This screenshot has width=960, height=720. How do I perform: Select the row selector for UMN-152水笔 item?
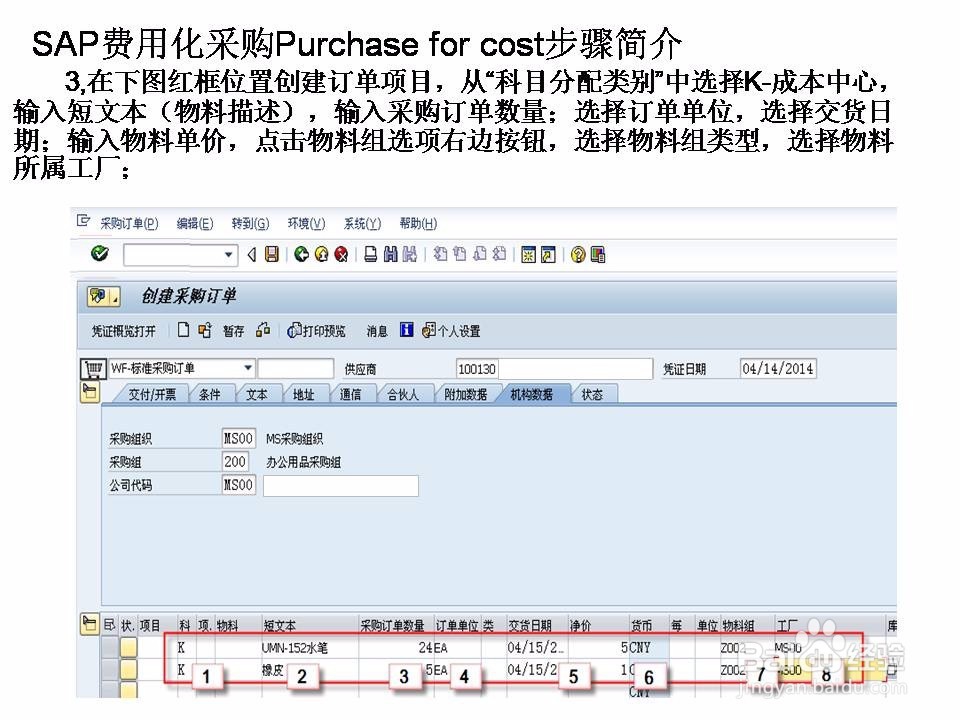[x=110, y=647]
